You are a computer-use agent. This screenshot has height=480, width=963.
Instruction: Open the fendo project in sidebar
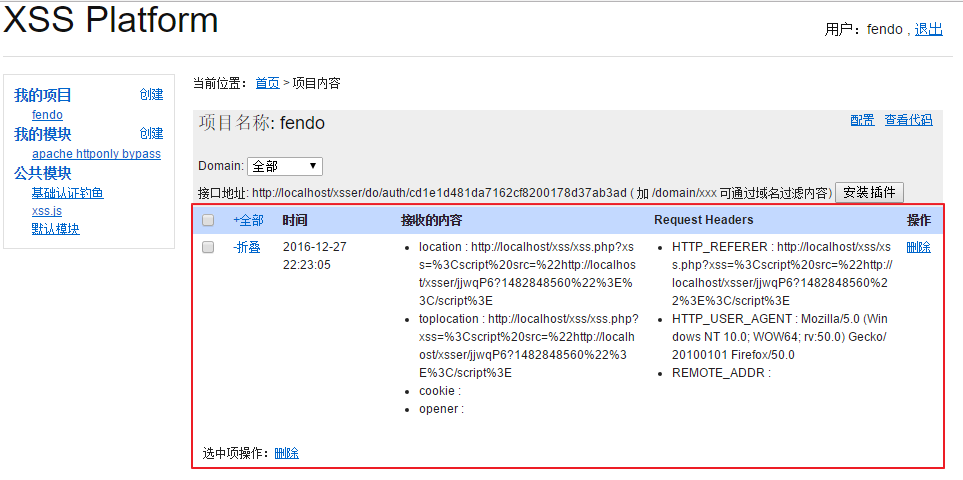tap(47, 115)
